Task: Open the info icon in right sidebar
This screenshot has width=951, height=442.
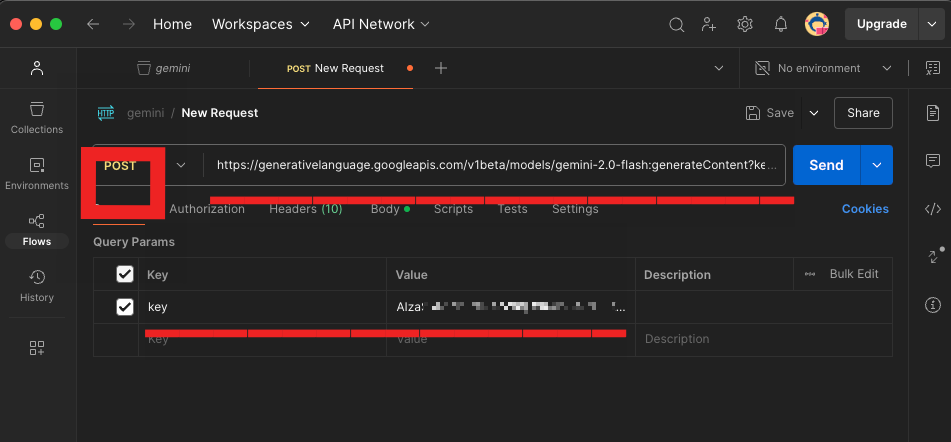Action: point(933,305)
